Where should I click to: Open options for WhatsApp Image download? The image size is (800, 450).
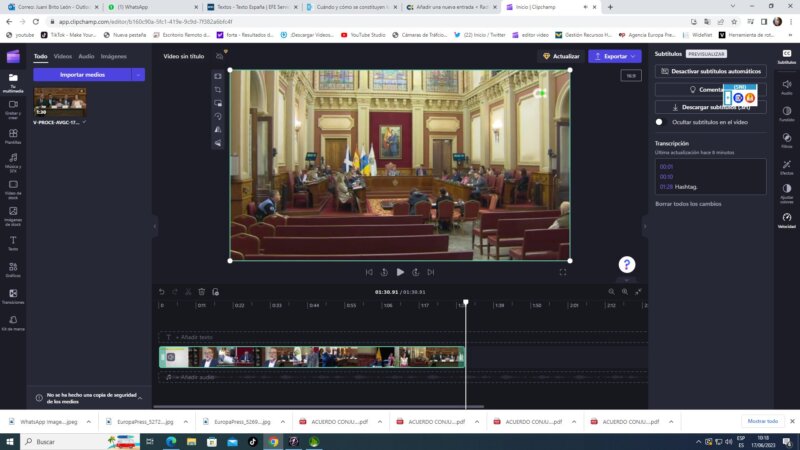(x=89, y=422)
